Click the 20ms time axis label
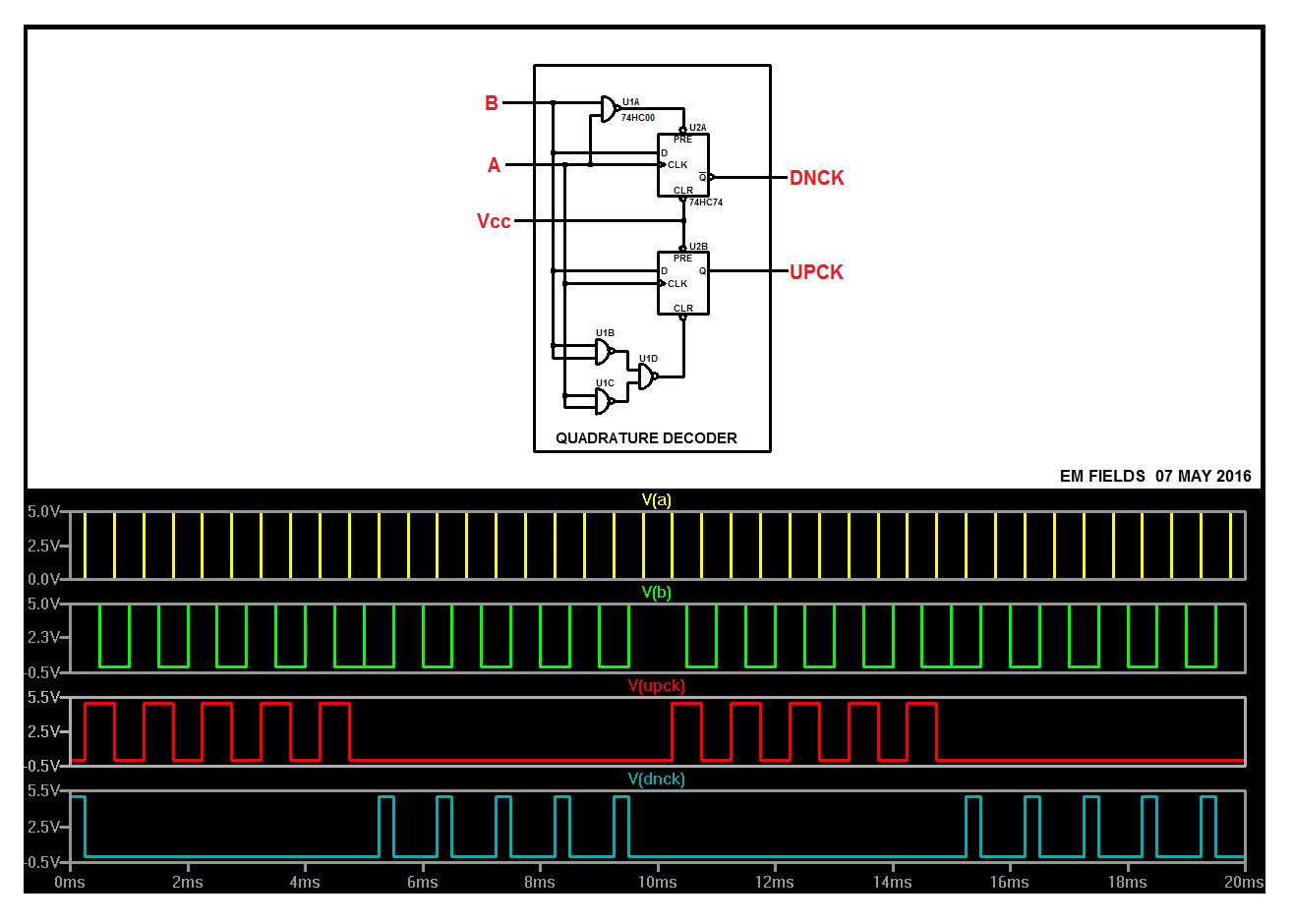The height and width of the screenshot is (924, 1294). pos(1244,883)
